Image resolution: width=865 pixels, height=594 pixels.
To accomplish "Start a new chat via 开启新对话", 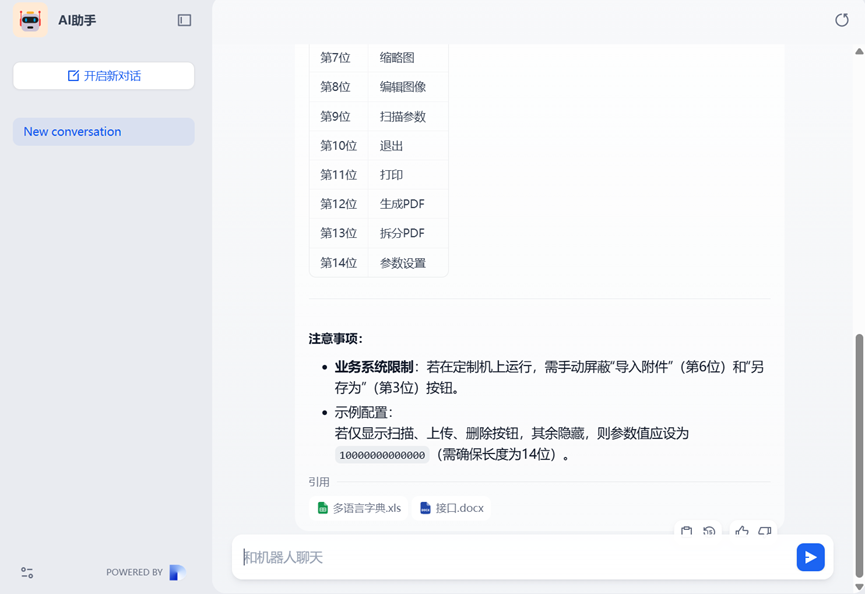I will coord(103,76).
